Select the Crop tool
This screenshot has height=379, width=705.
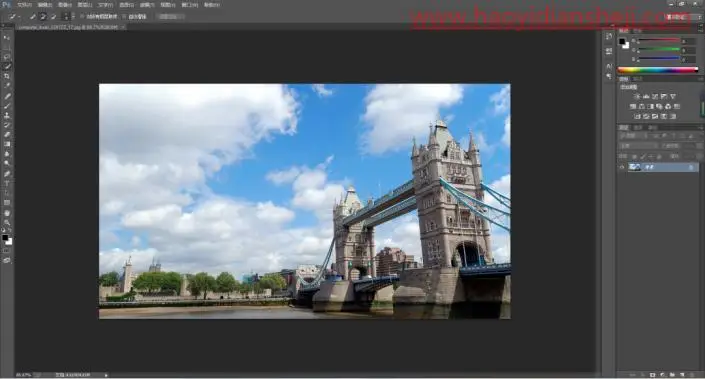(7, 76)
